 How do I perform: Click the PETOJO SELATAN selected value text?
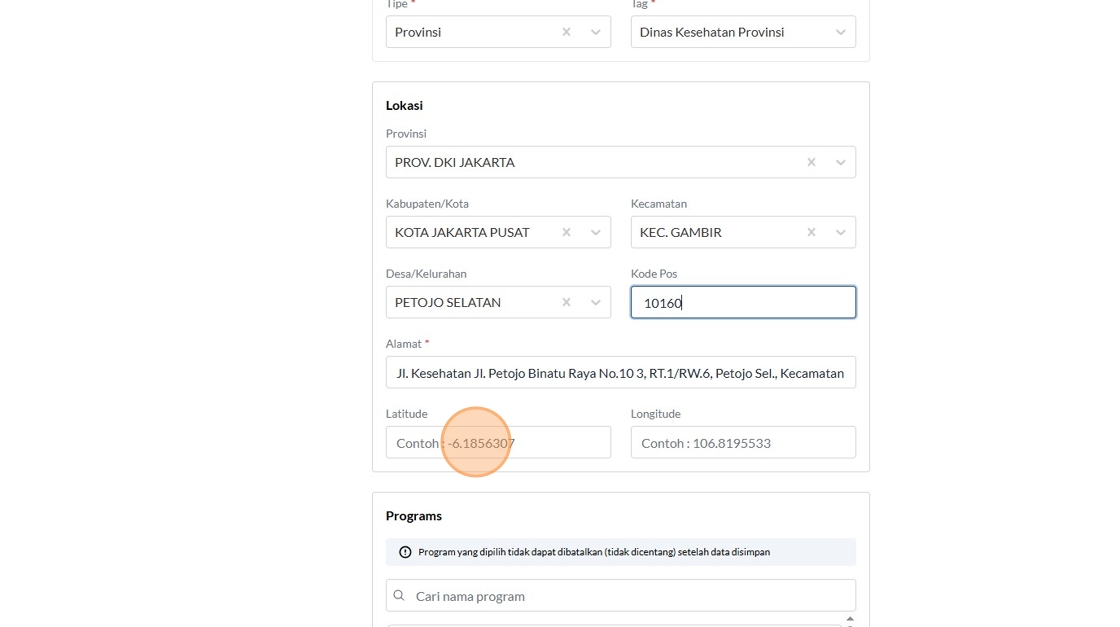coord(448,302)
